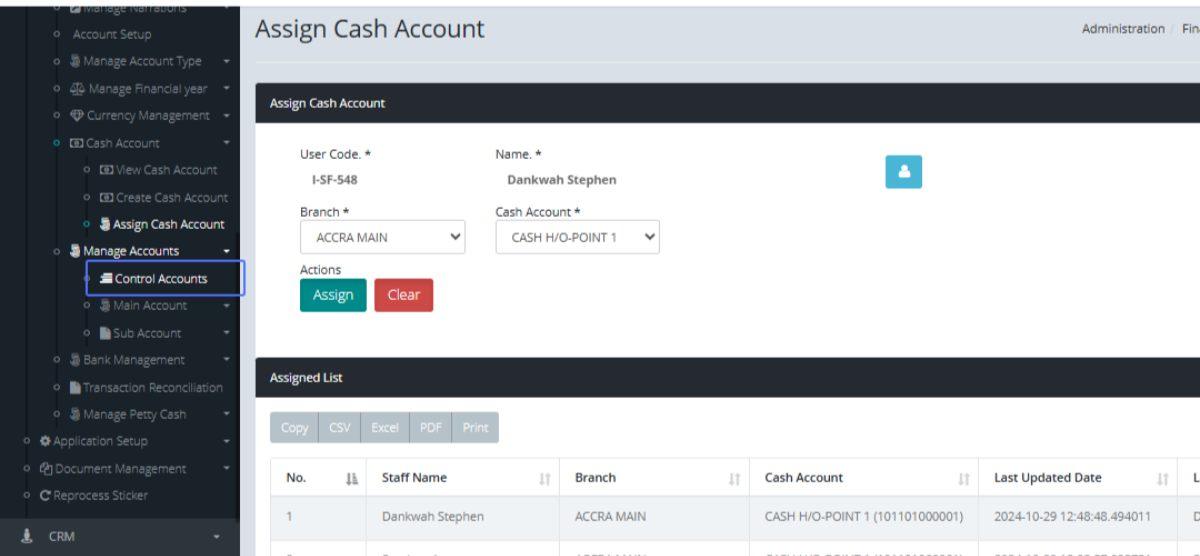Click the Manage Financial year scale icon

(77, 89)
